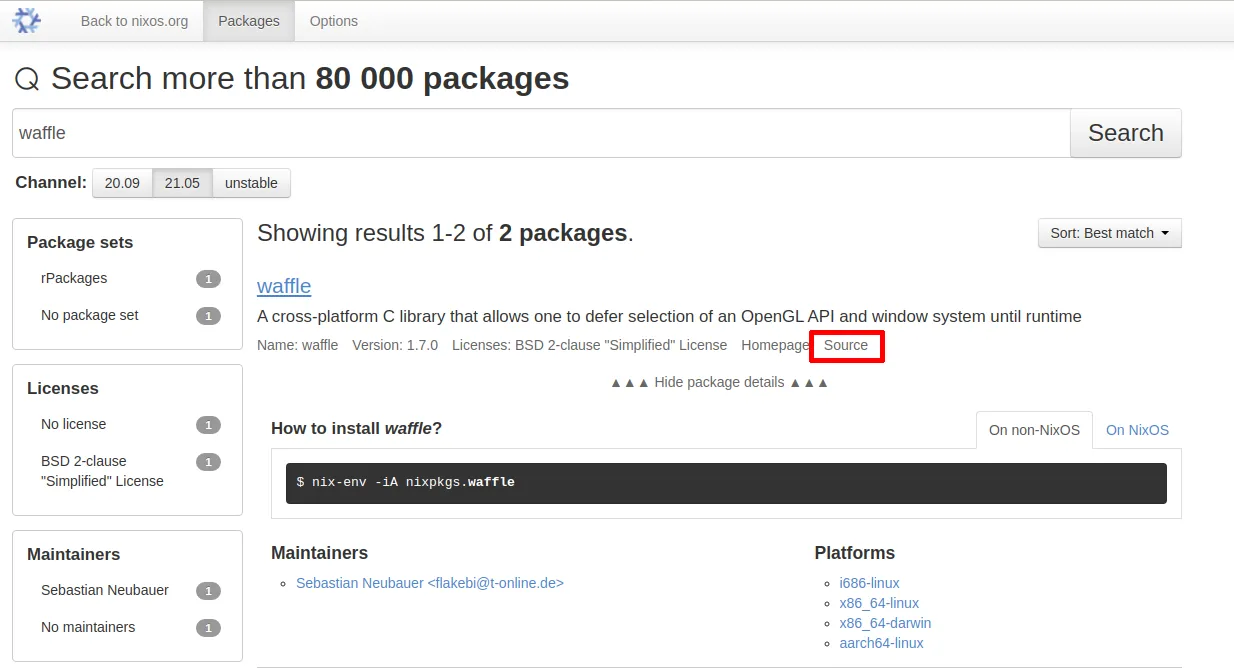The height and width of the screenshot is (671, 1234).
Task: Select the 21.05 channel
Action: point(183,183)
